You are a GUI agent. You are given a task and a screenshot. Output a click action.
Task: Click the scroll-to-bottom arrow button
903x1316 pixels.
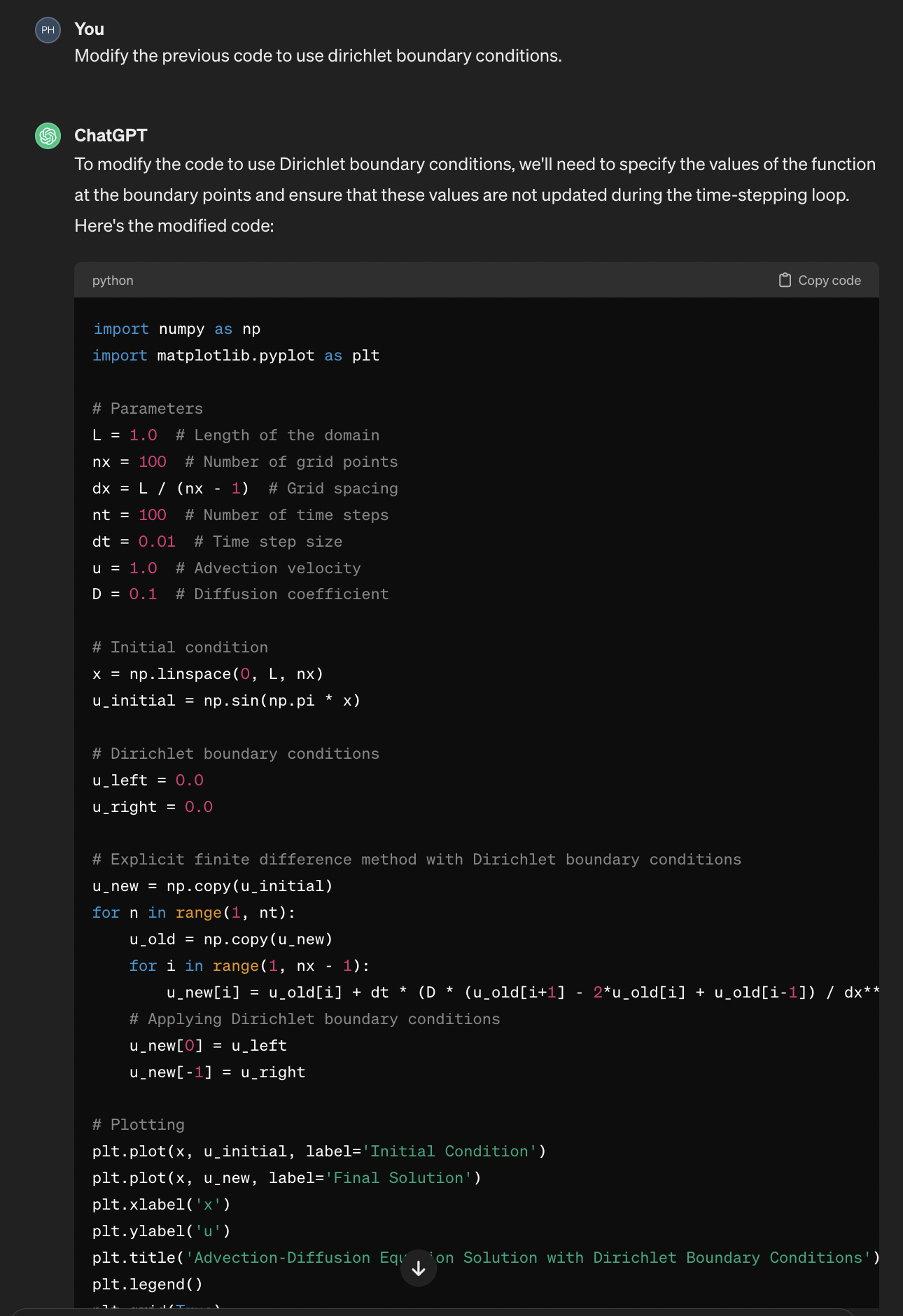pyautogui.click(x=419, y=1268)
